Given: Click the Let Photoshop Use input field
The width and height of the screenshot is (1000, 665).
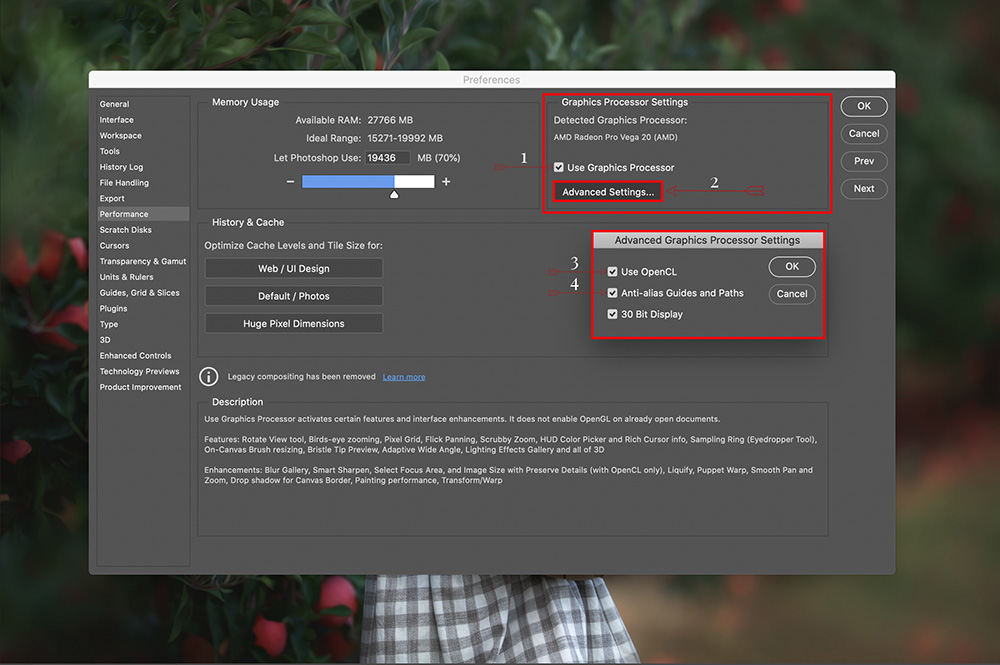Looking at the screenshot, I should (x=387, y=158).
